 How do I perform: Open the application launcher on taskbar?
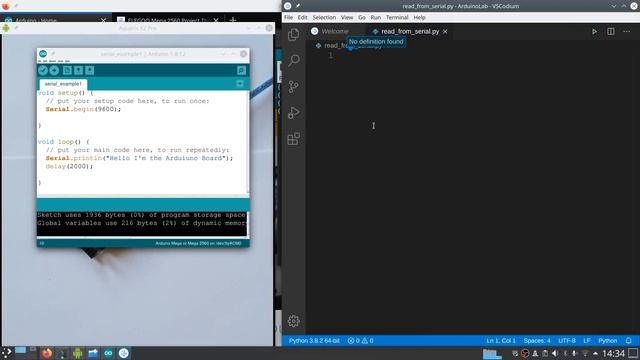click(x=7, y=353)
